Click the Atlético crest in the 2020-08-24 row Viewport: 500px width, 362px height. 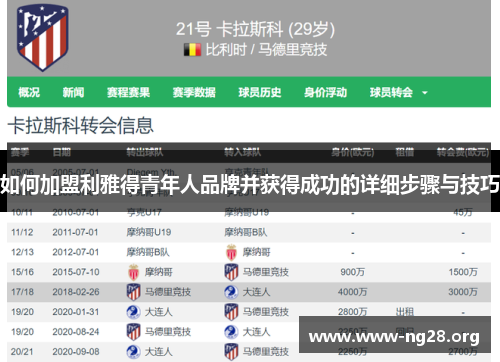[133, 332]
